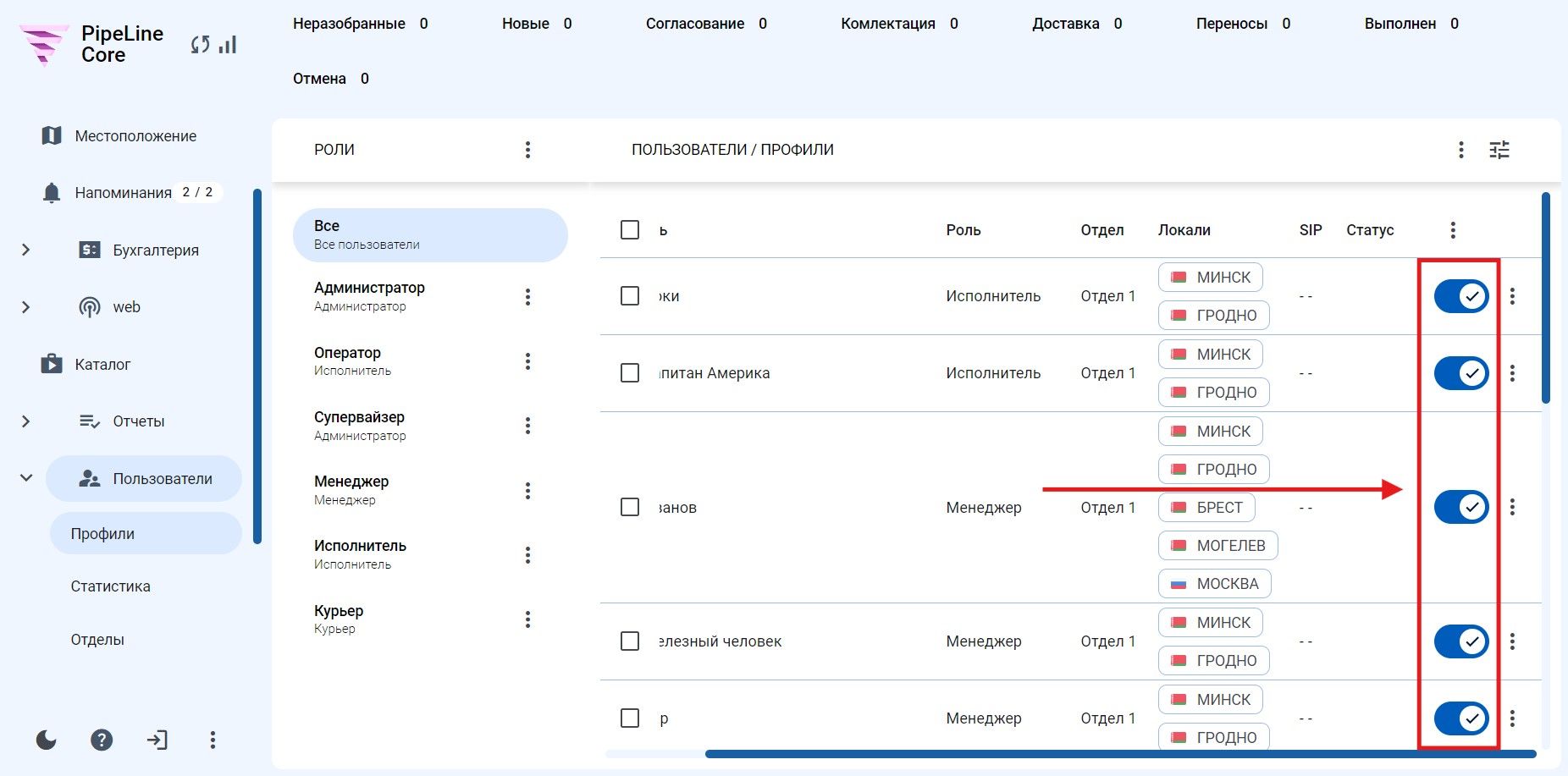This screenshot has height=776, width=1568.
Task: Toggle status switch for Железный человек row
Action: click(1461, 641)
